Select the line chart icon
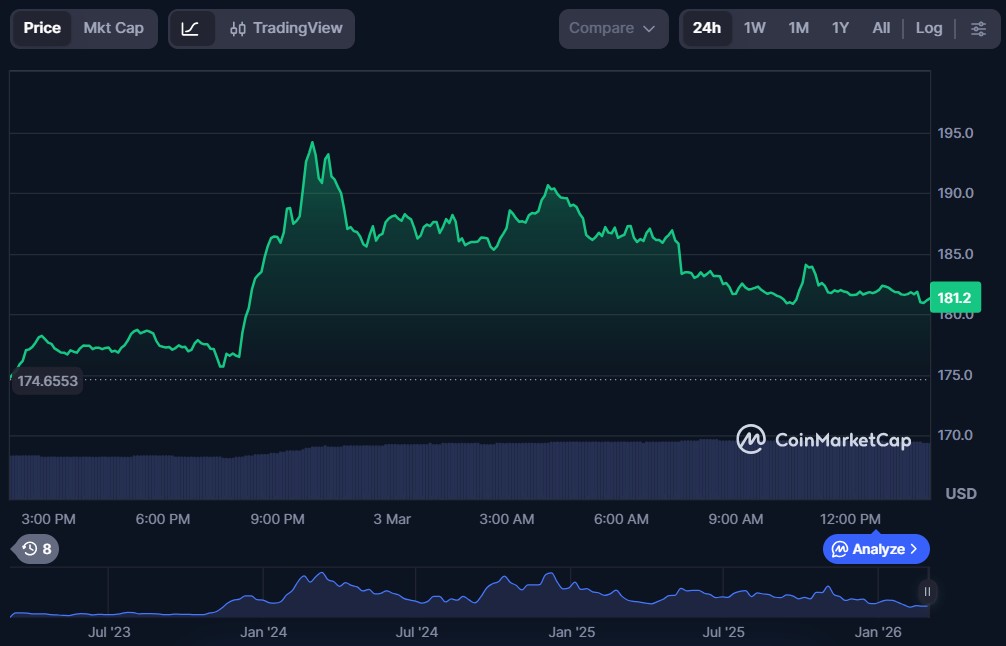 (192, 28)
